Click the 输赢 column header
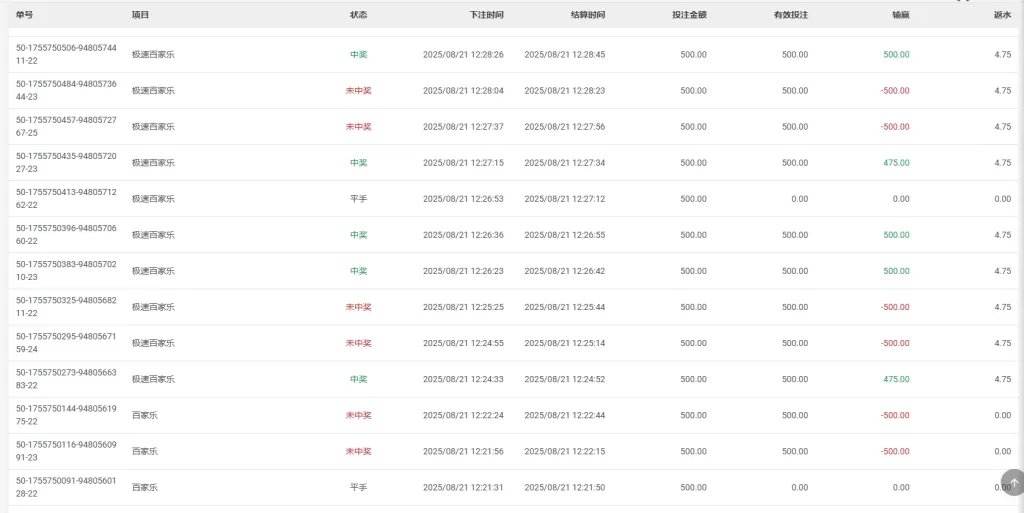 coord(901,14)
